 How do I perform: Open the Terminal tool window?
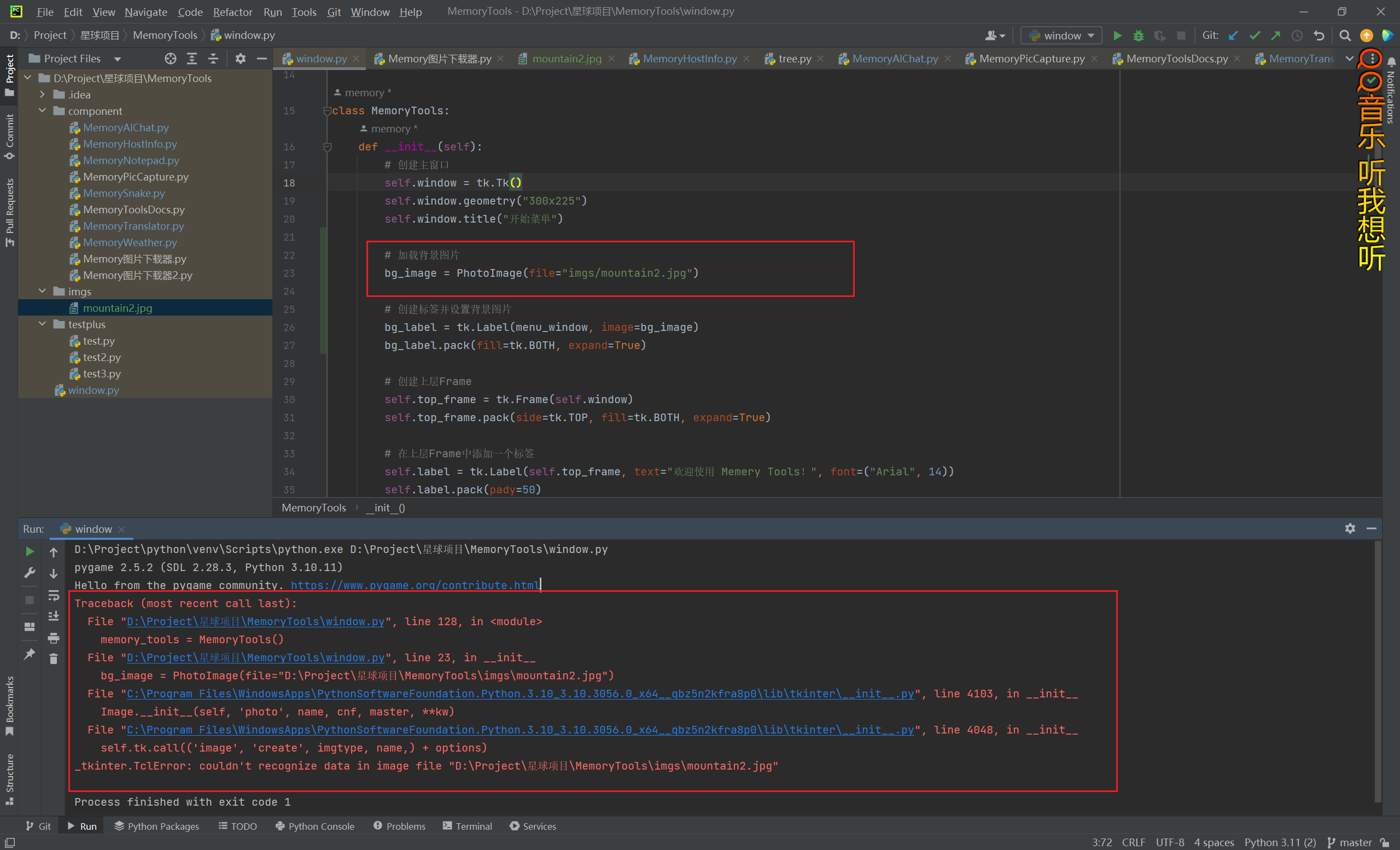point(467,826)
